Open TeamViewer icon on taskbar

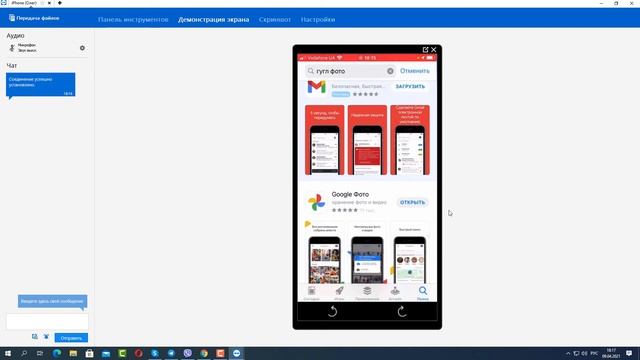[237, 353]
